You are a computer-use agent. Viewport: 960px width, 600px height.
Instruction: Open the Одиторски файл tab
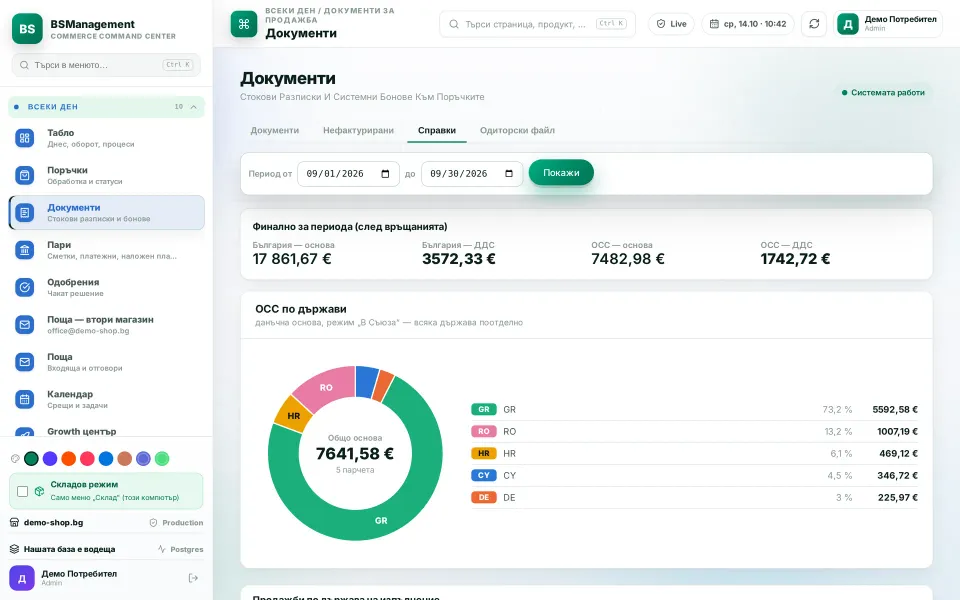point(517,130)
